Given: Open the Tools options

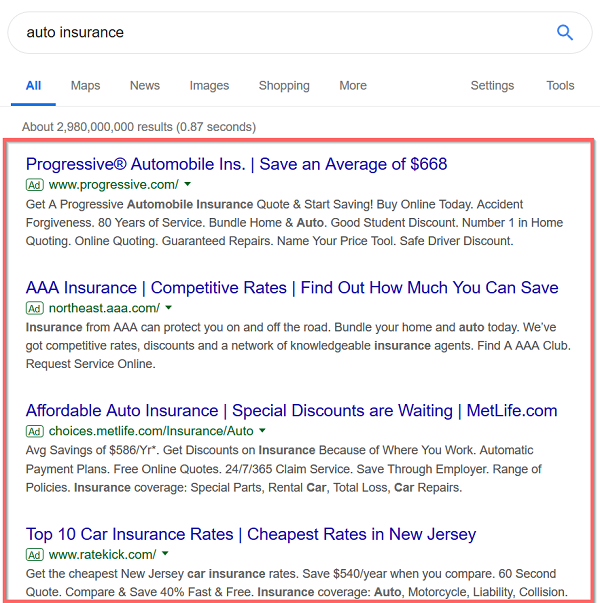Looking at the screenshot, I should click(560, 85).
